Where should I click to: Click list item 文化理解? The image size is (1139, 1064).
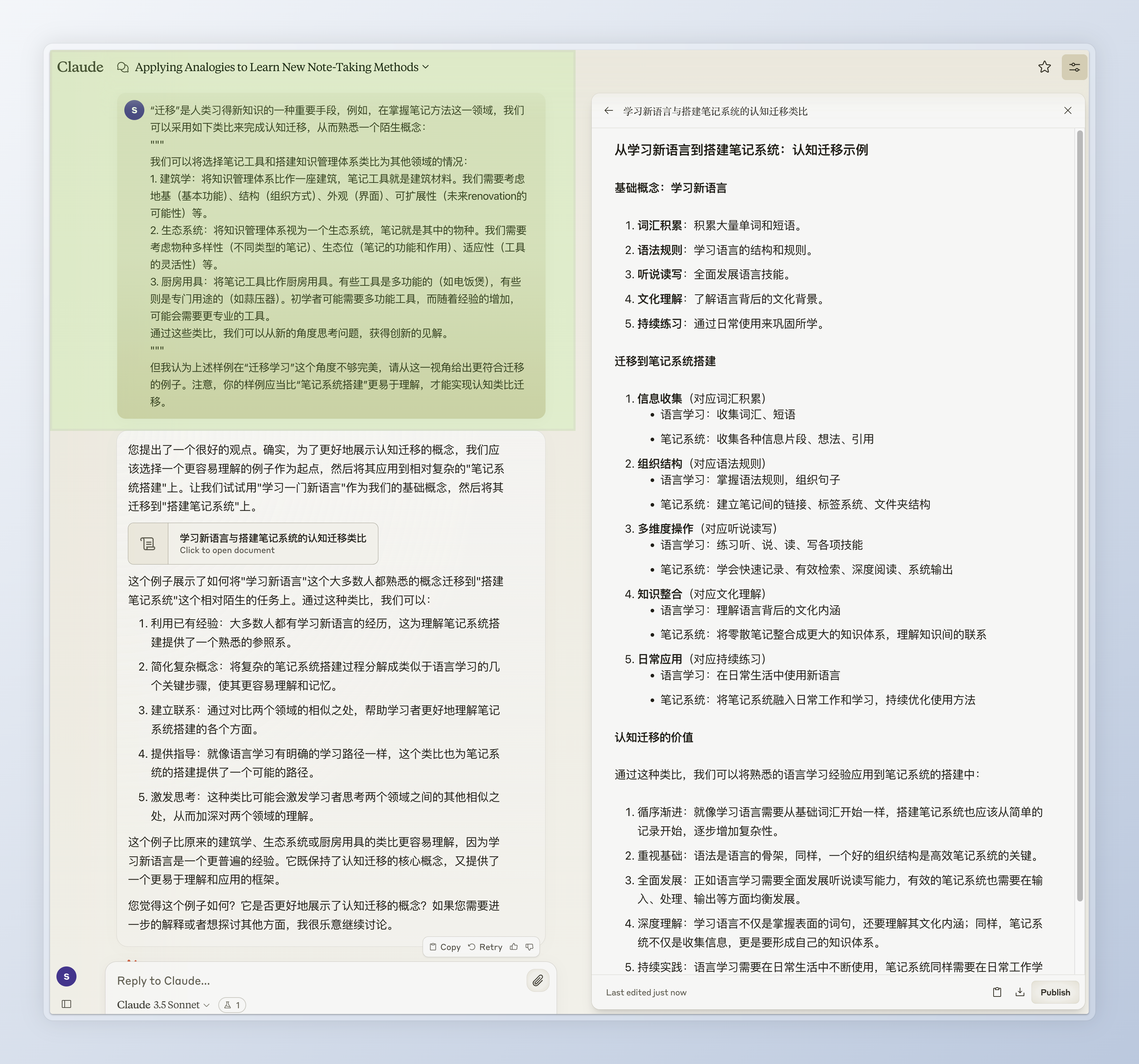point(726,299)
